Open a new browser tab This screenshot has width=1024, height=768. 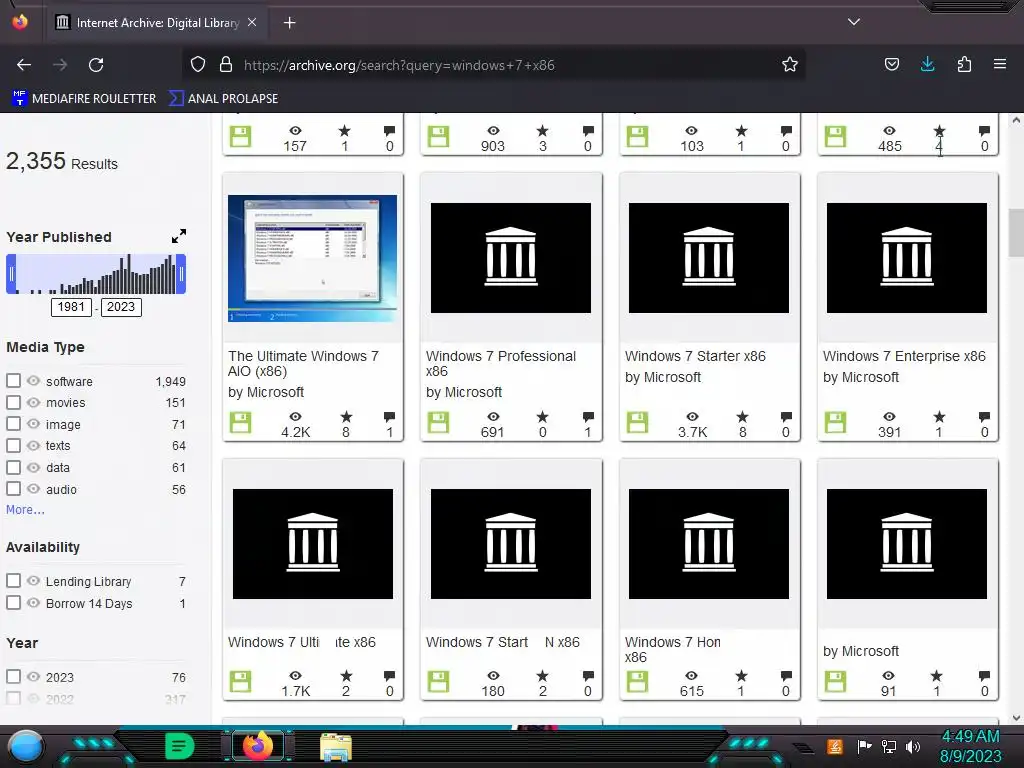(x=289, y=23)
